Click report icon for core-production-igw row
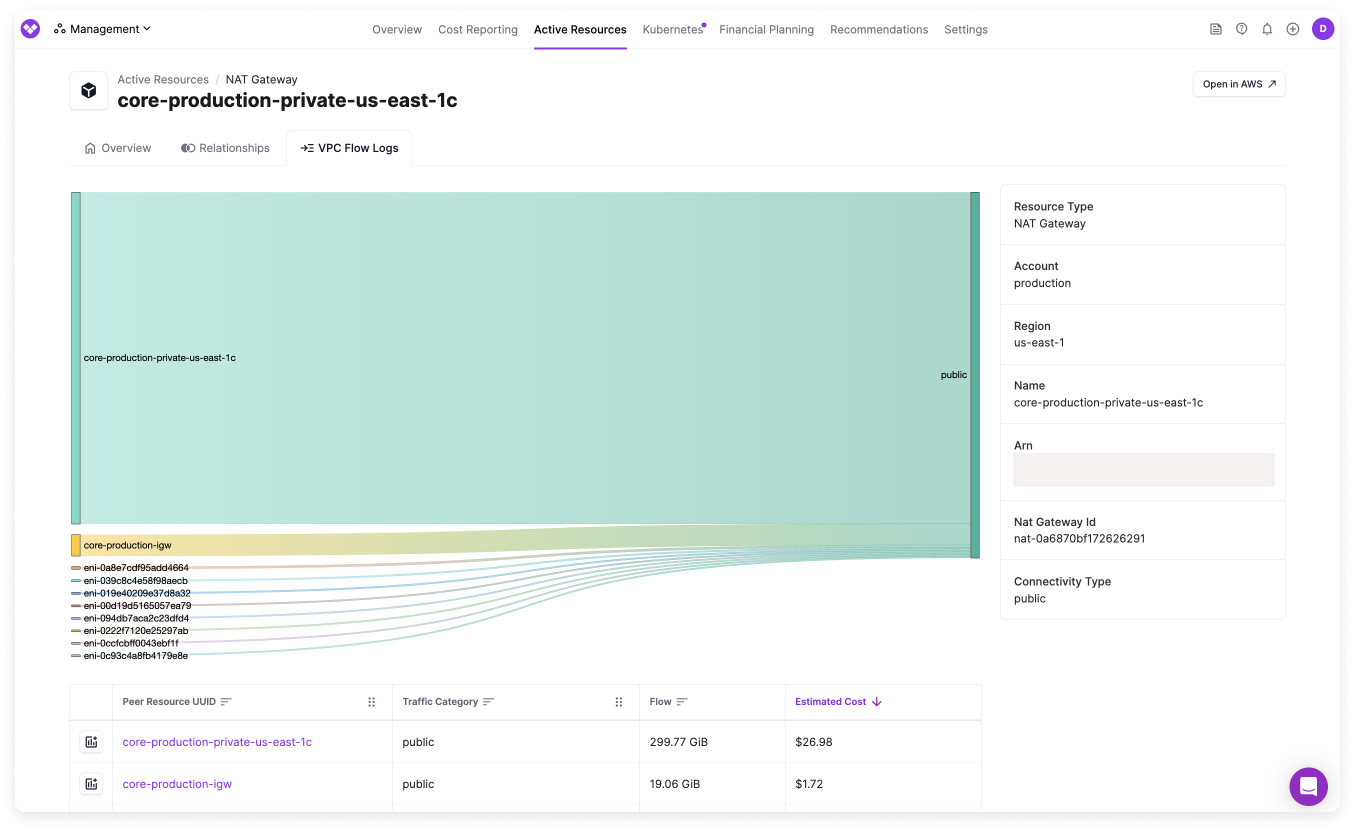Screen dimensions: 1355x832 tap(91, 784)
